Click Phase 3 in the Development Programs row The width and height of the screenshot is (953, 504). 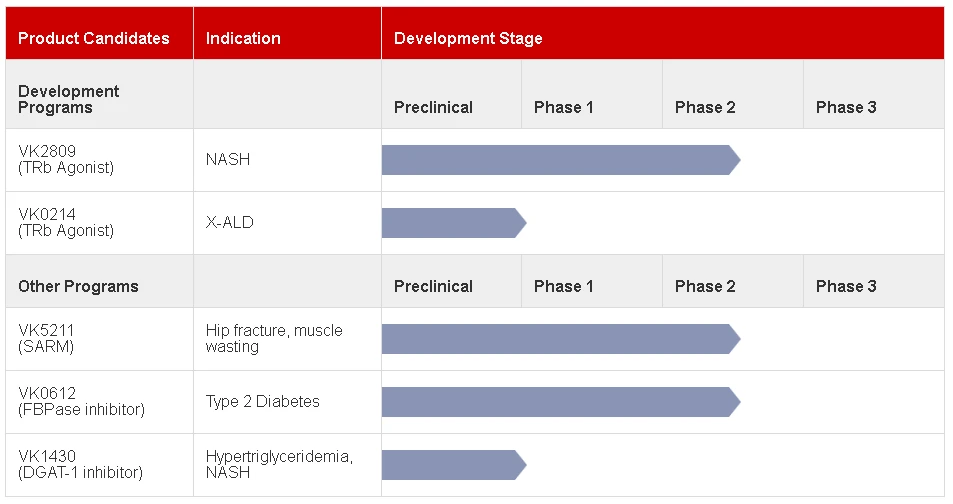click(846, 107)
